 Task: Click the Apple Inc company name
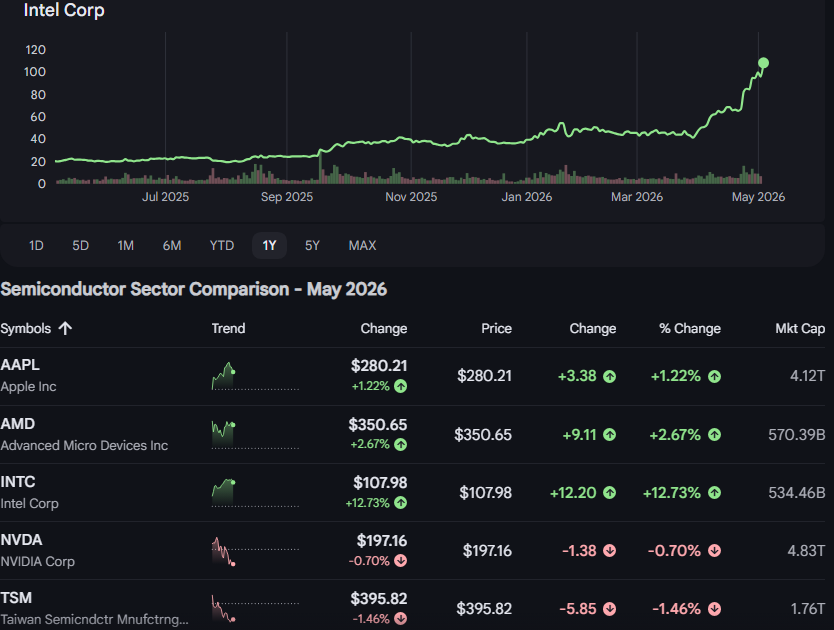point(28,387)
